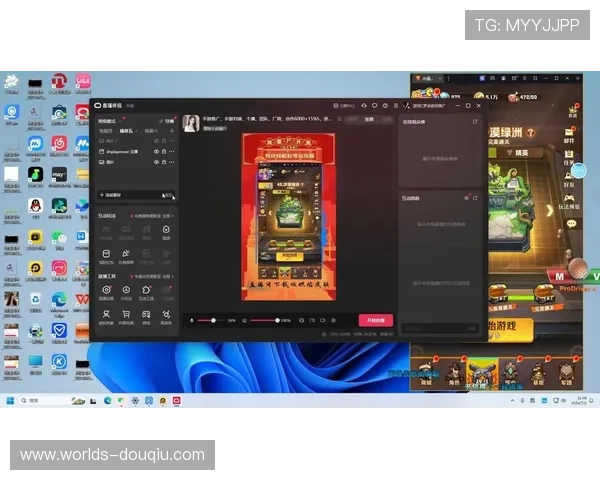
Task: Open more options for third source row
Action: [x=171, y=162]
